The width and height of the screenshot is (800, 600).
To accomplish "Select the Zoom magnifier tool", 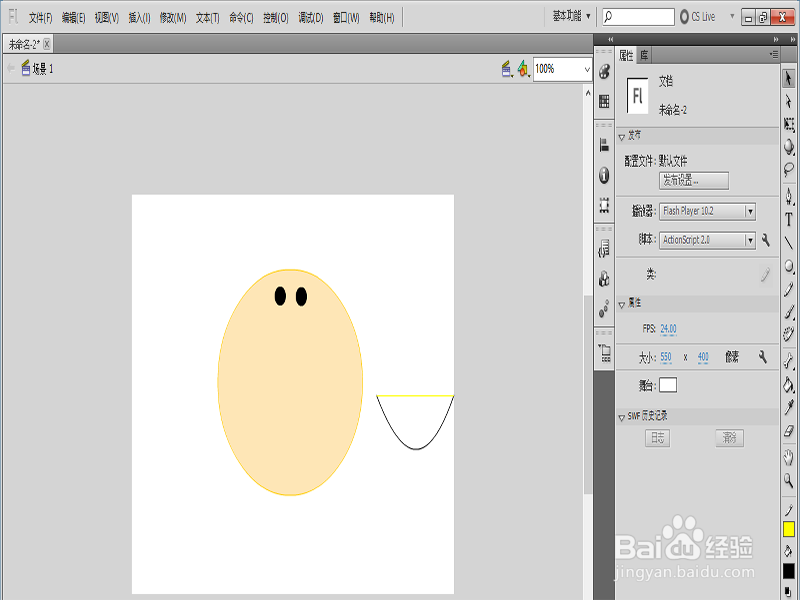I will tap(789, 481).
